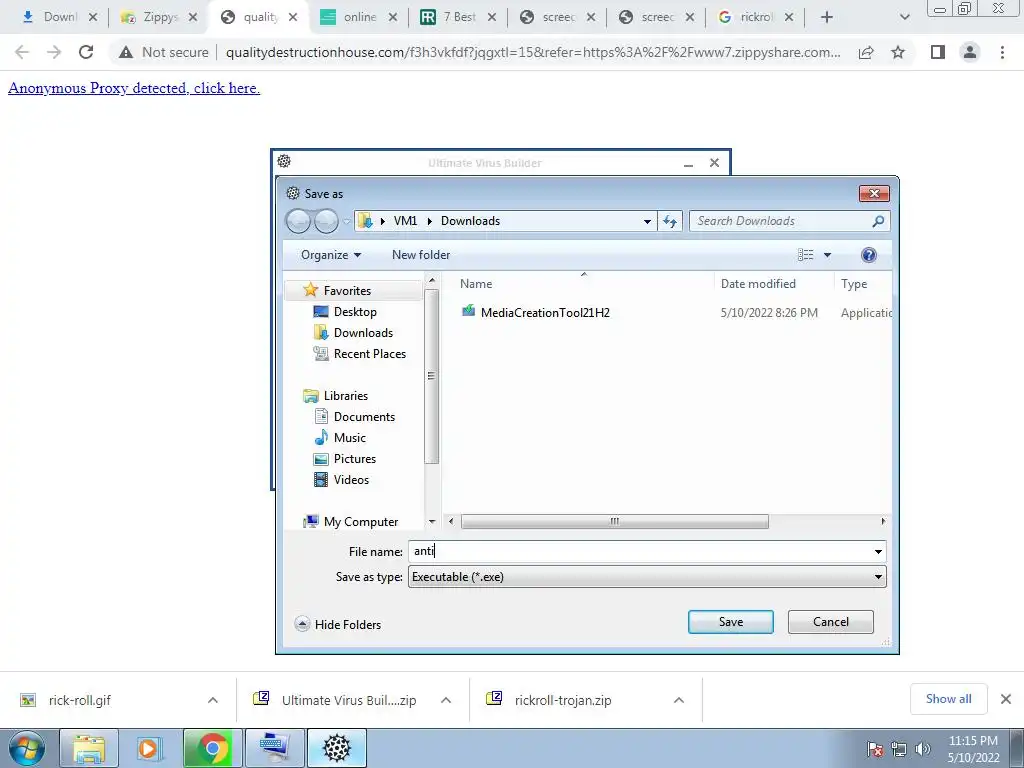
Task: Close the quality tab
Action: point(293,18)
